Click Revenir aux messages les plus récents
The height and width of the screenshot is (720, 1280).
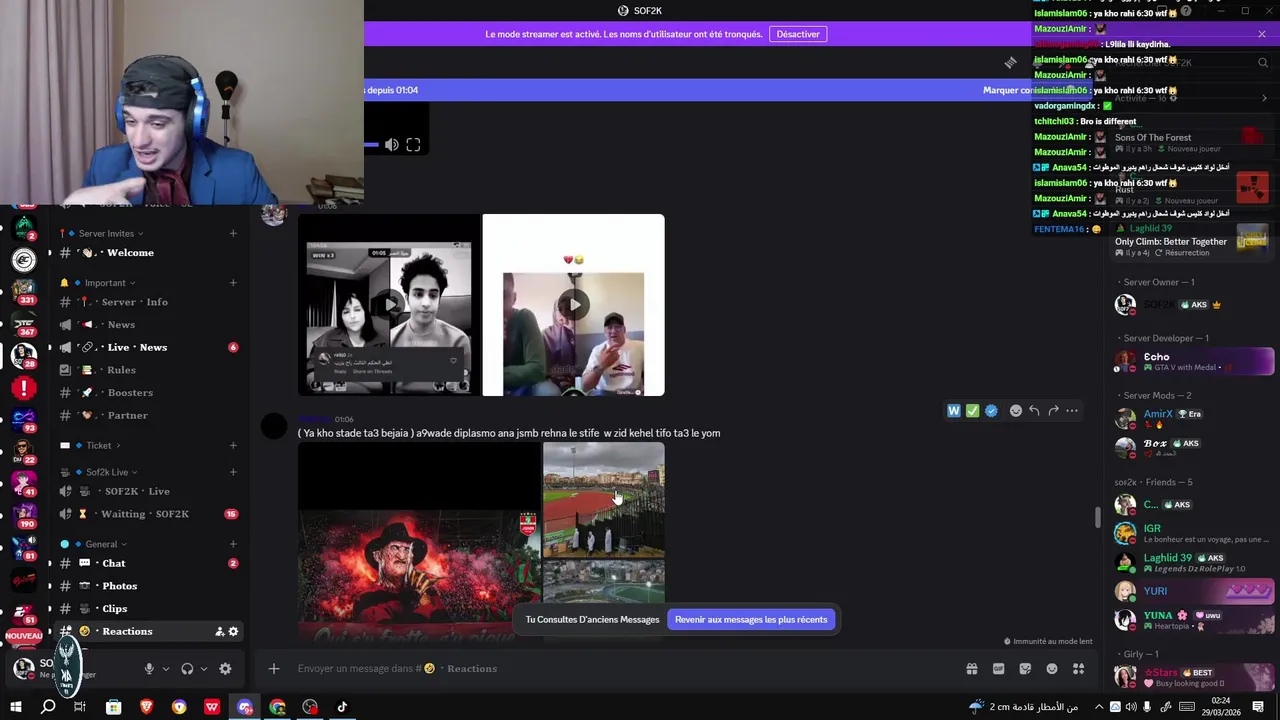pos(751,620)
